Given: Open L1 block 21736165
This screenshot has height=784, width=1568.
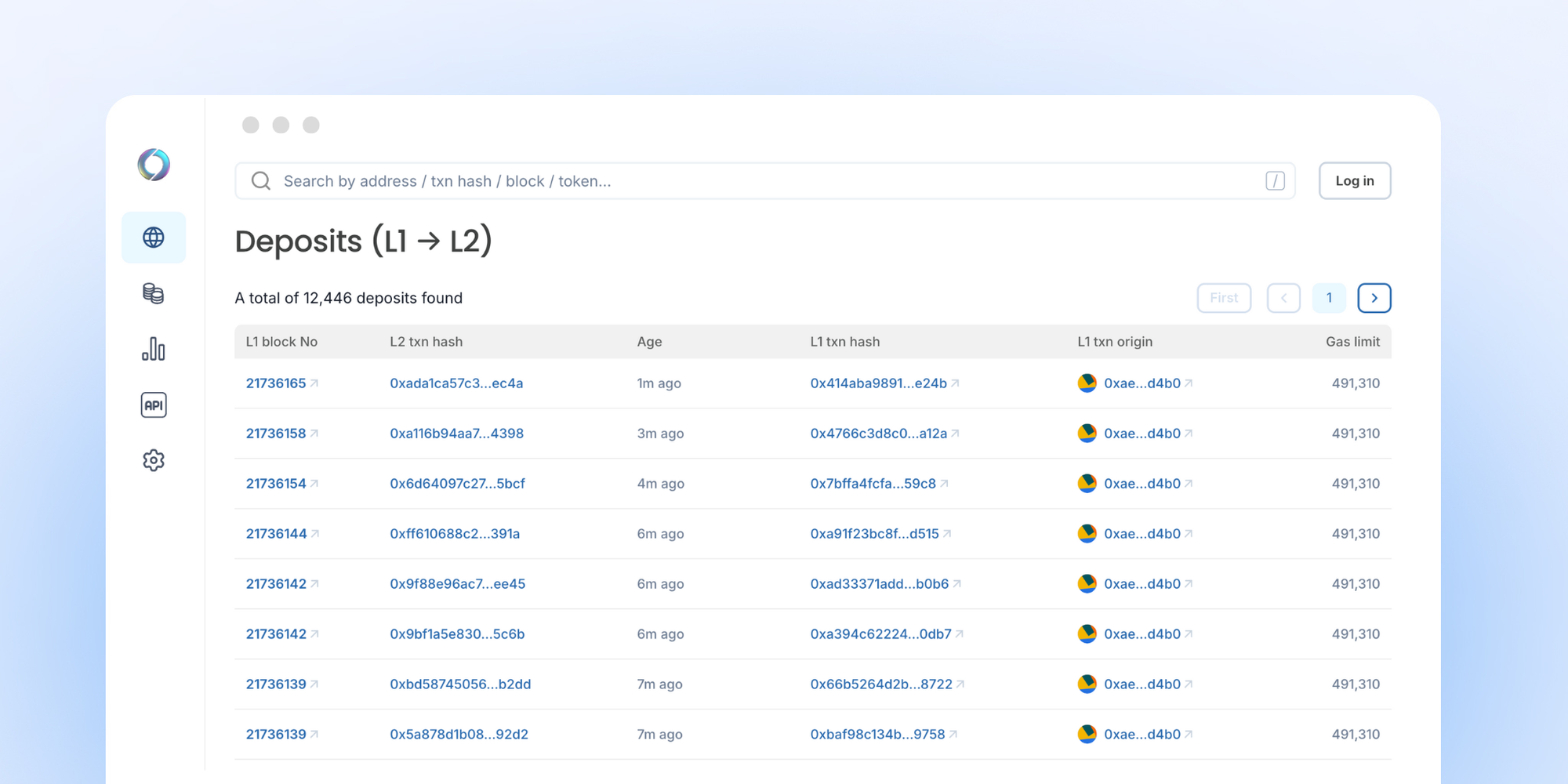Looking at the screenshot, I should point(276,383).
